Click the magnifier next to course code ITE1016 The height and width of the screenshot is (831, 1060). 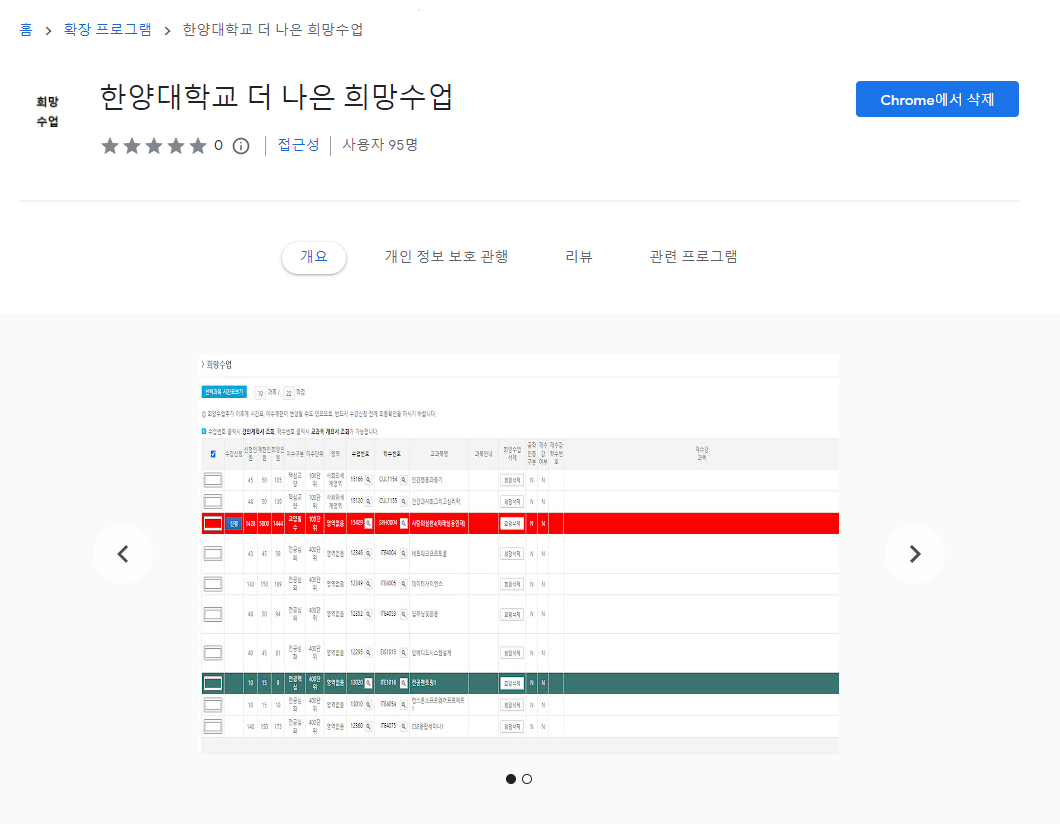pos(404,683)
